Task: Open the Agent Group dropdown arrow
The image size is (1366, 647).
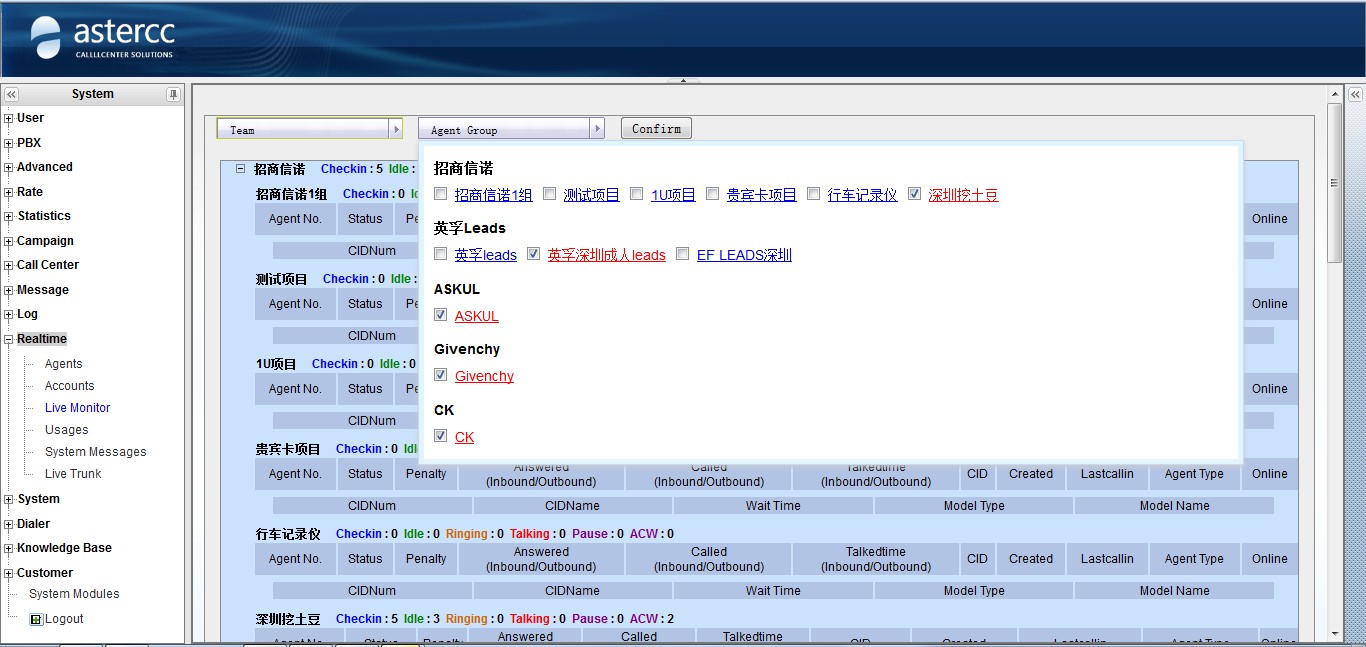Action: (x=597, y=129)
